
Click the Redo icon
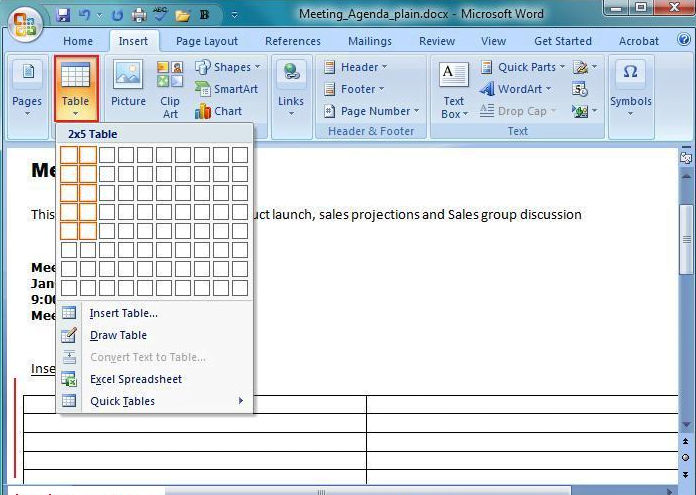[x=117, y=16]
